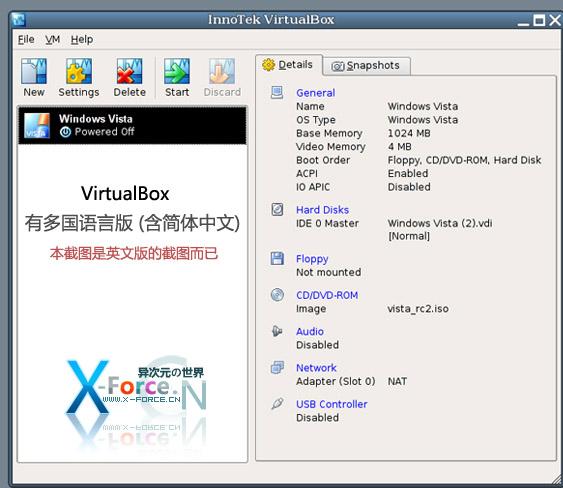Click the Floppy Not mounted text
563x488 pixels.
click(x=329, y=272)
